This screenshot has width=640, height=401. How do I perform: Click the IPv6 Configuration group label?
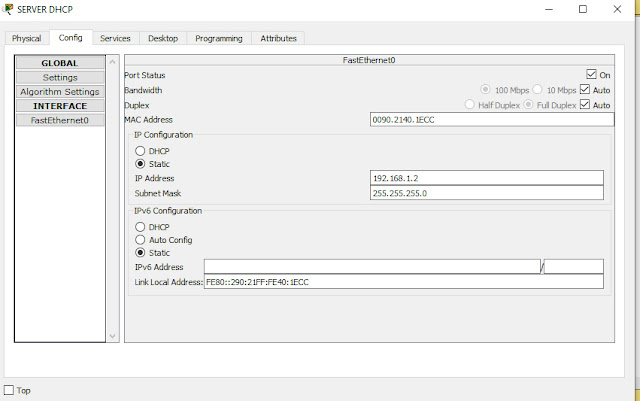pos(168,211)
